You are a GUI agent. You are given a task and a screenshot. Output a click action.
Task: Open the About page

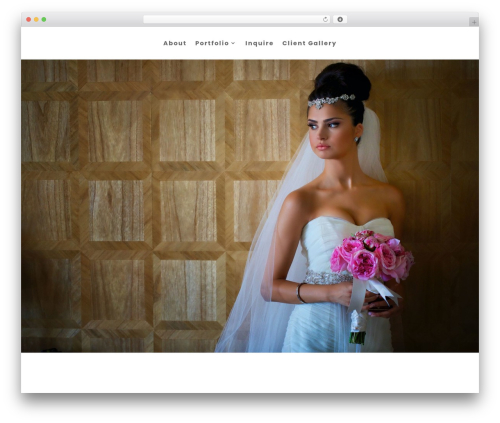(x=174, y=43)
